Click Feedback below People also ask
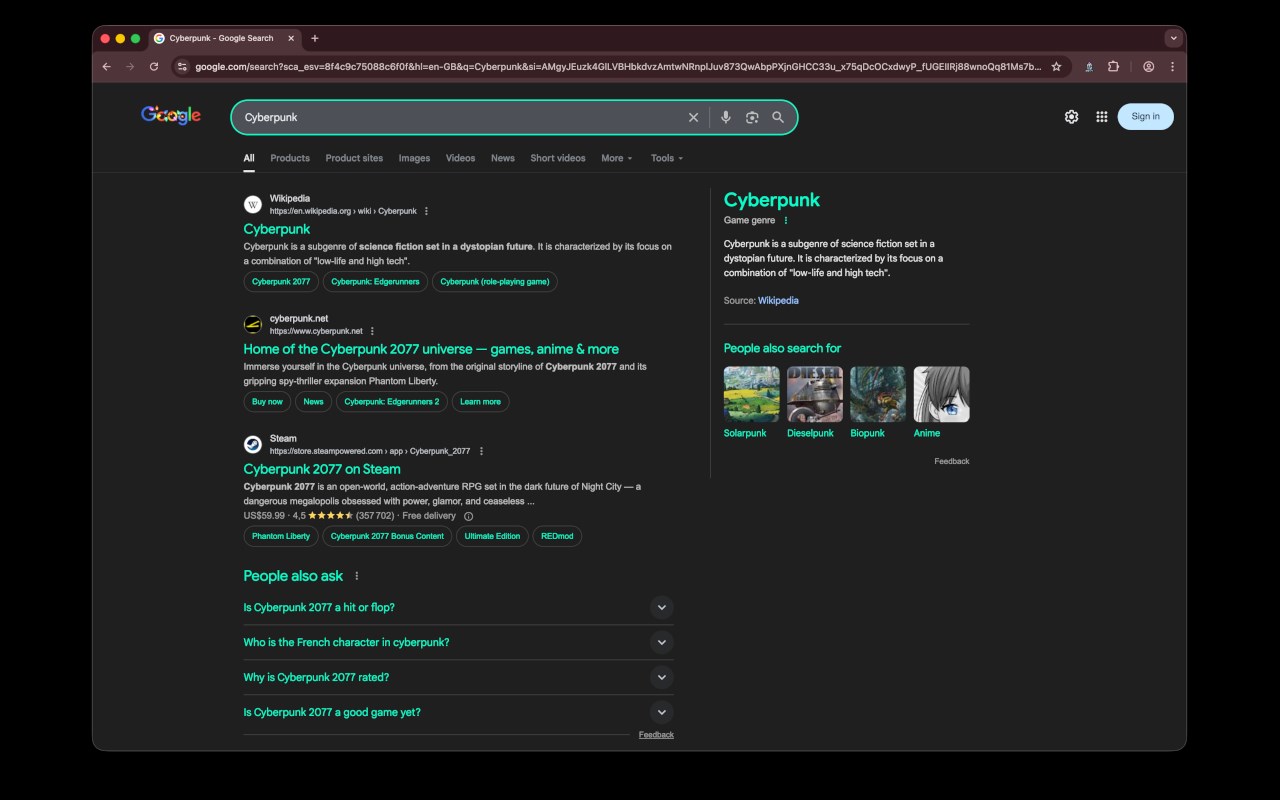The image size is (1280, 800). point(656,735)
